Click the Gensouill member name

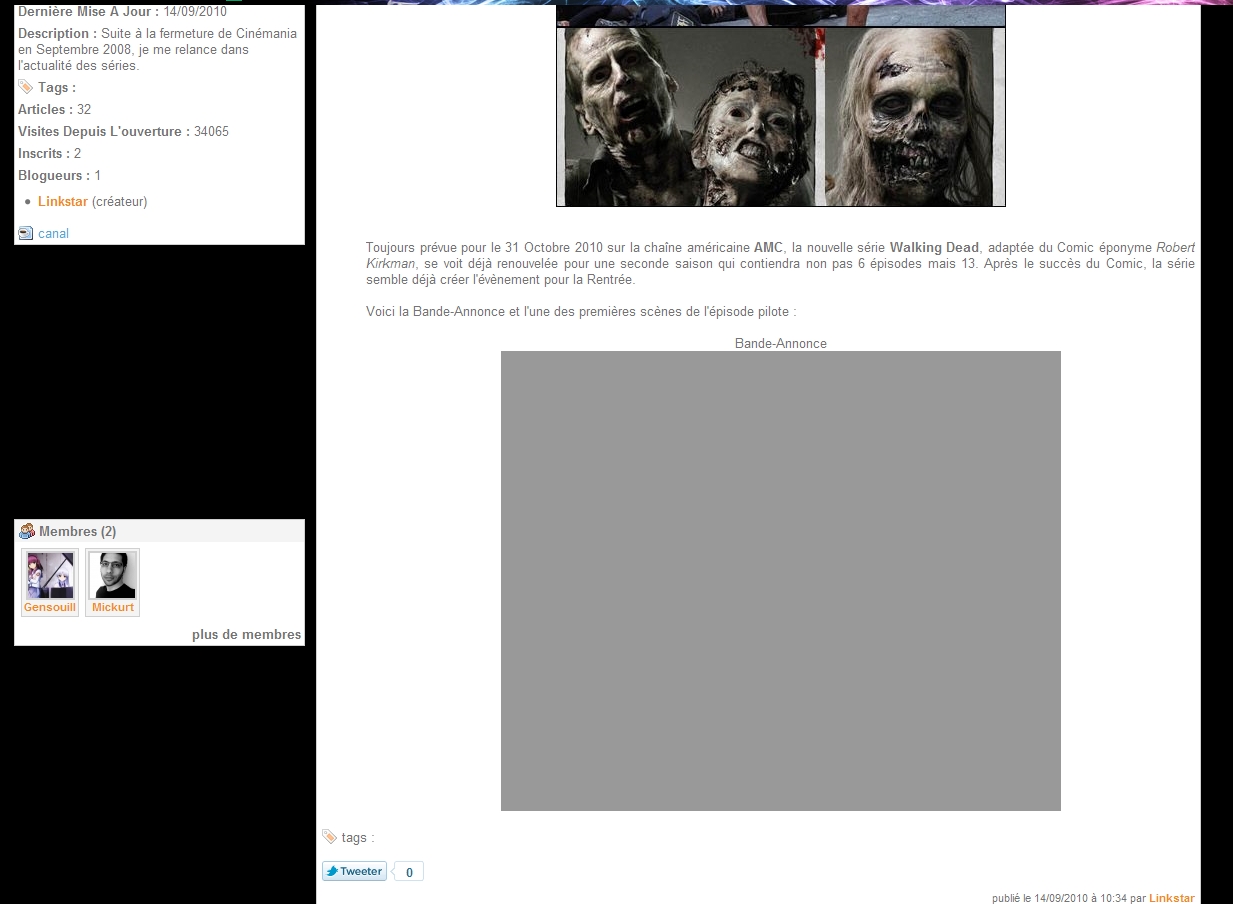pos(50,607)
